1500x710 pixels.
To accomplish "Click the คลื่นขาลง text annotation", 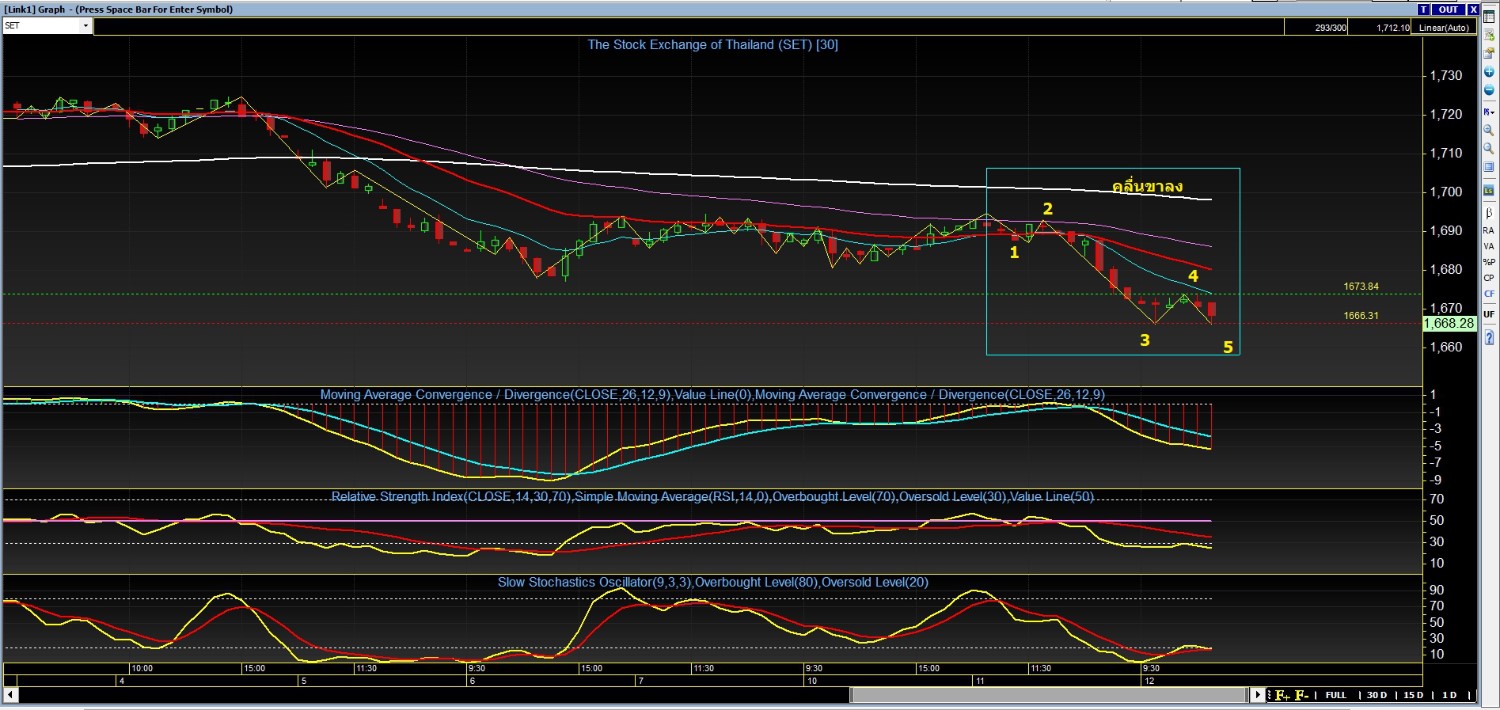I will click(x=1148, y=187).
